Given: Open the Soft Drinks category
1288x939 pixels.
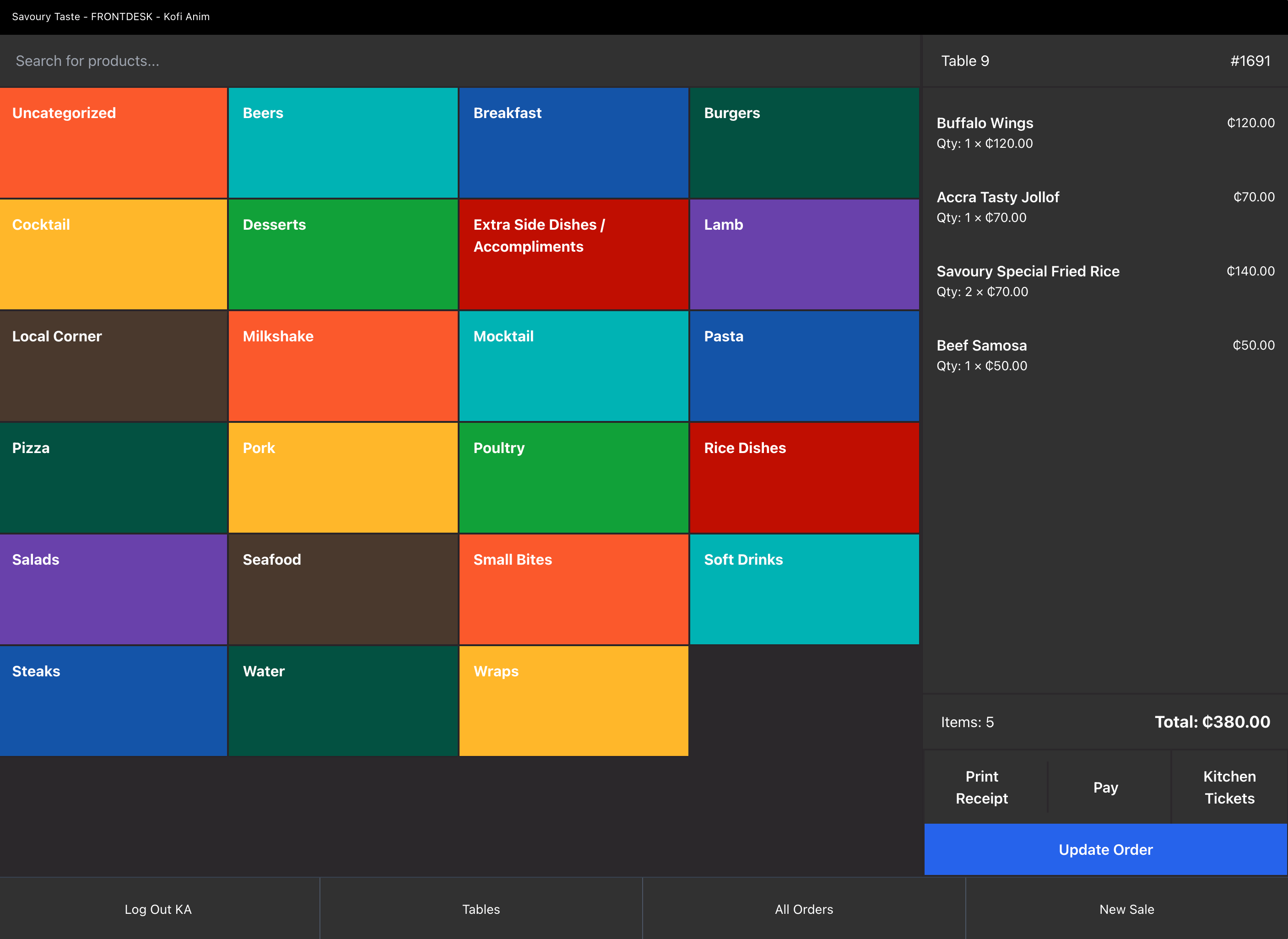Looking at the screenshot, I should [x=804, y=589].
